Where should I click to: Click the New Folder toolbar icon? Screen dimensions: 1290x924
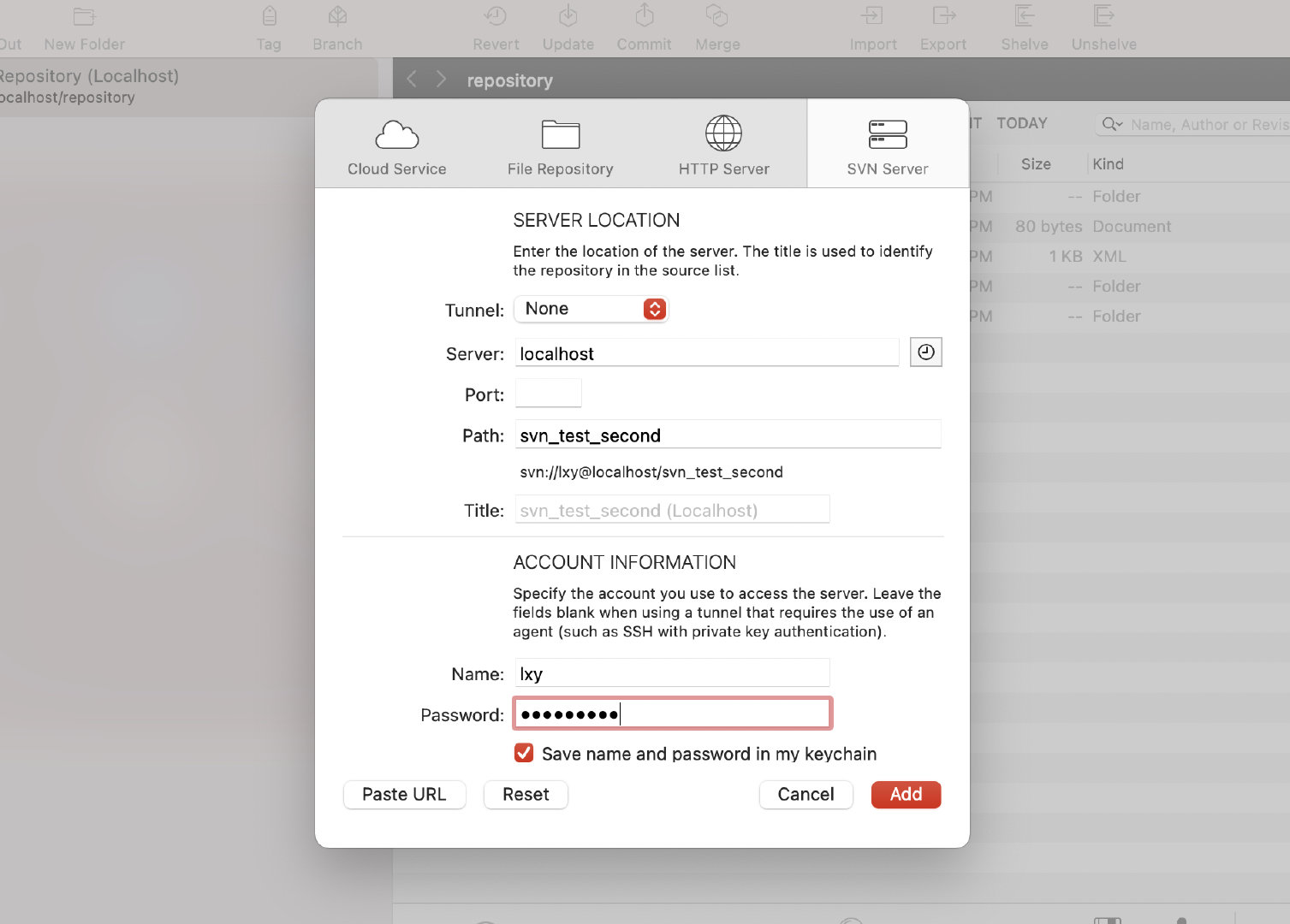(x=84, y=16)
